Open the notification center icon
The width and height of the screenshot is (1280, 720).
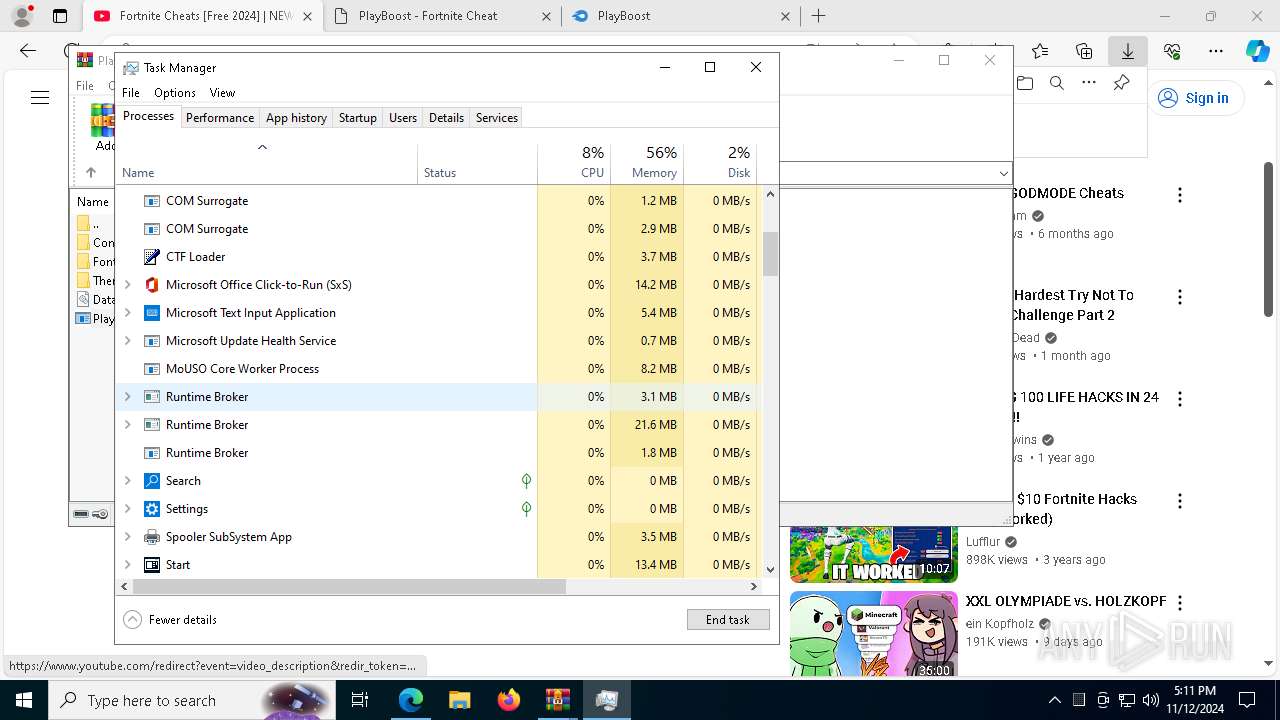(1247, 700)
